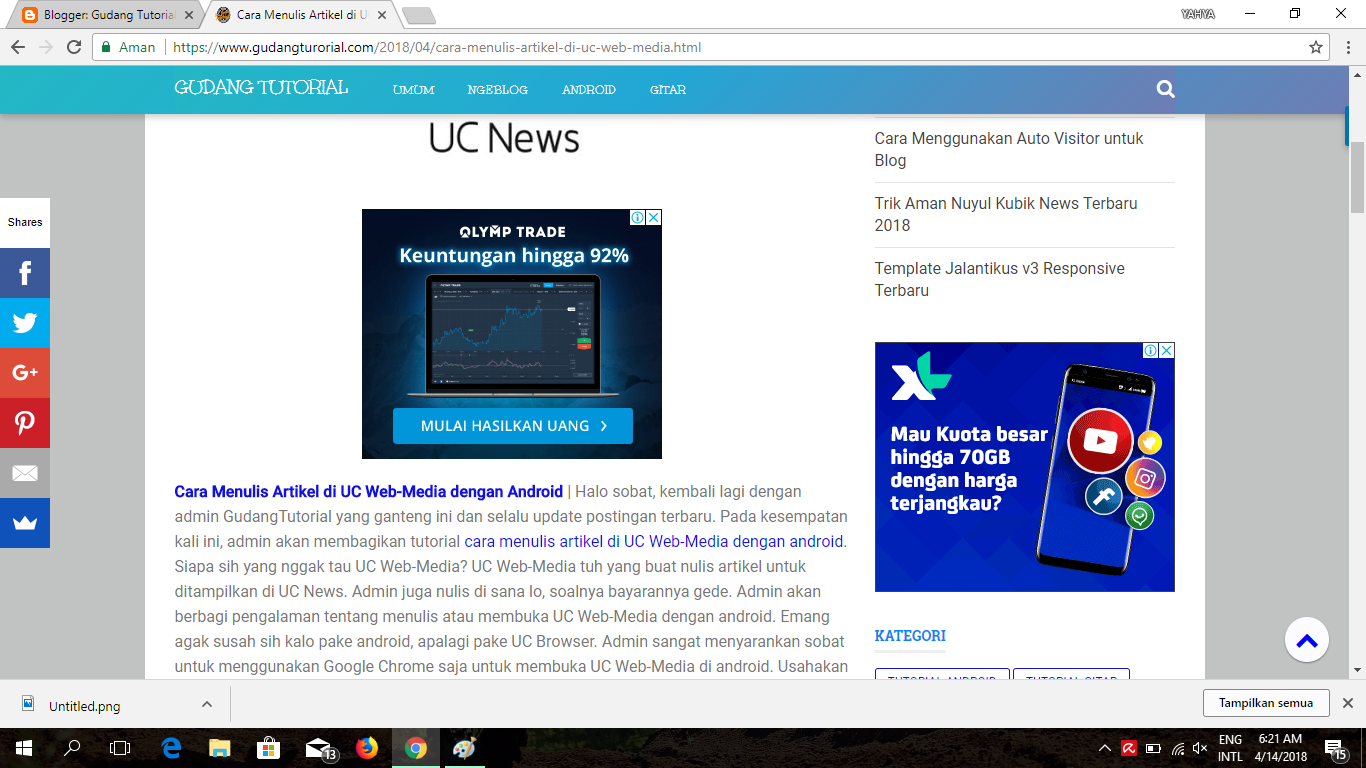
Task: Expand the Untitled.png download options chevron
Action: (206, 705)
